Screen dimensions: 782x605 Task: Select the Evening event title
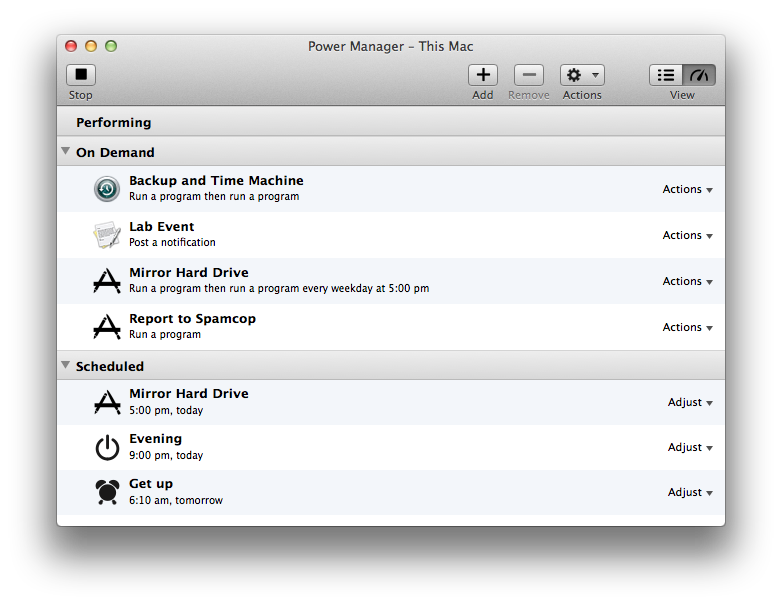(156, 439)
